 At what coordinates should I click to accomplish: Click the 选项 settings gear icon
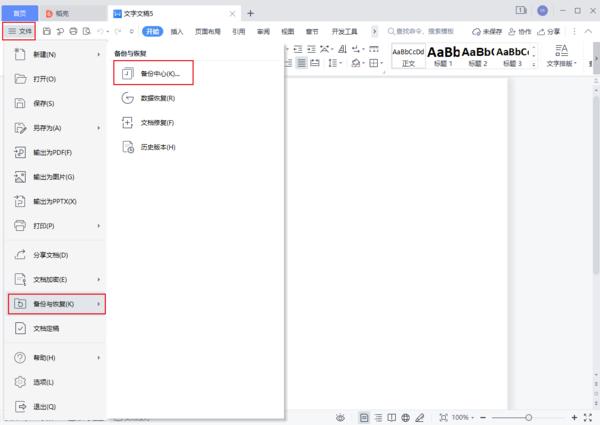pyautogui.click(x=22, y=382)
